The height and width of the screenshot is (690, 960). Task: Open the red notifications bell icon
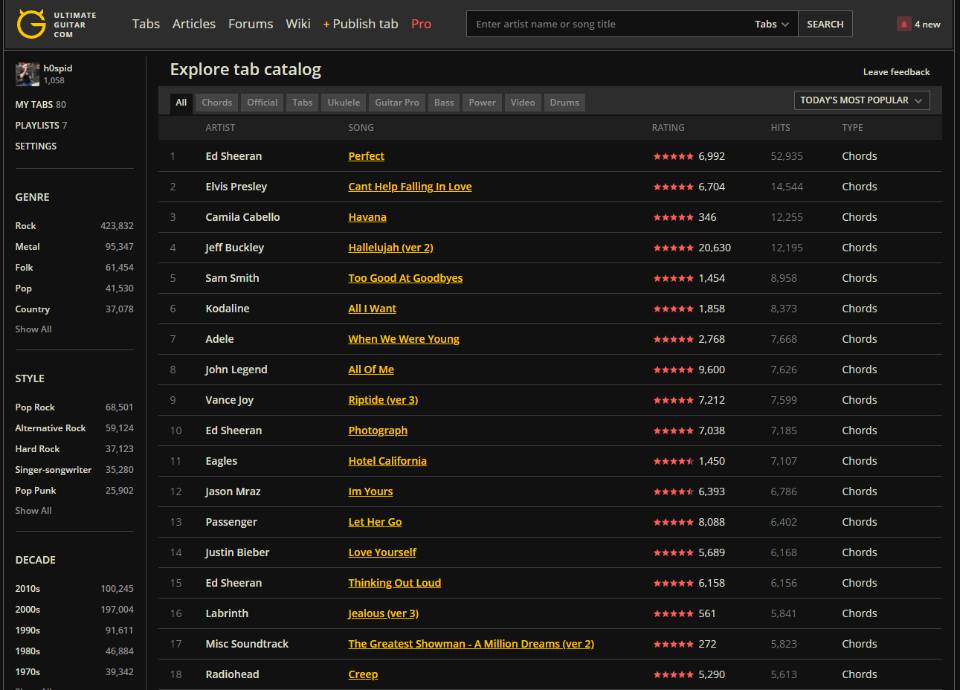(x=904, y=24)
